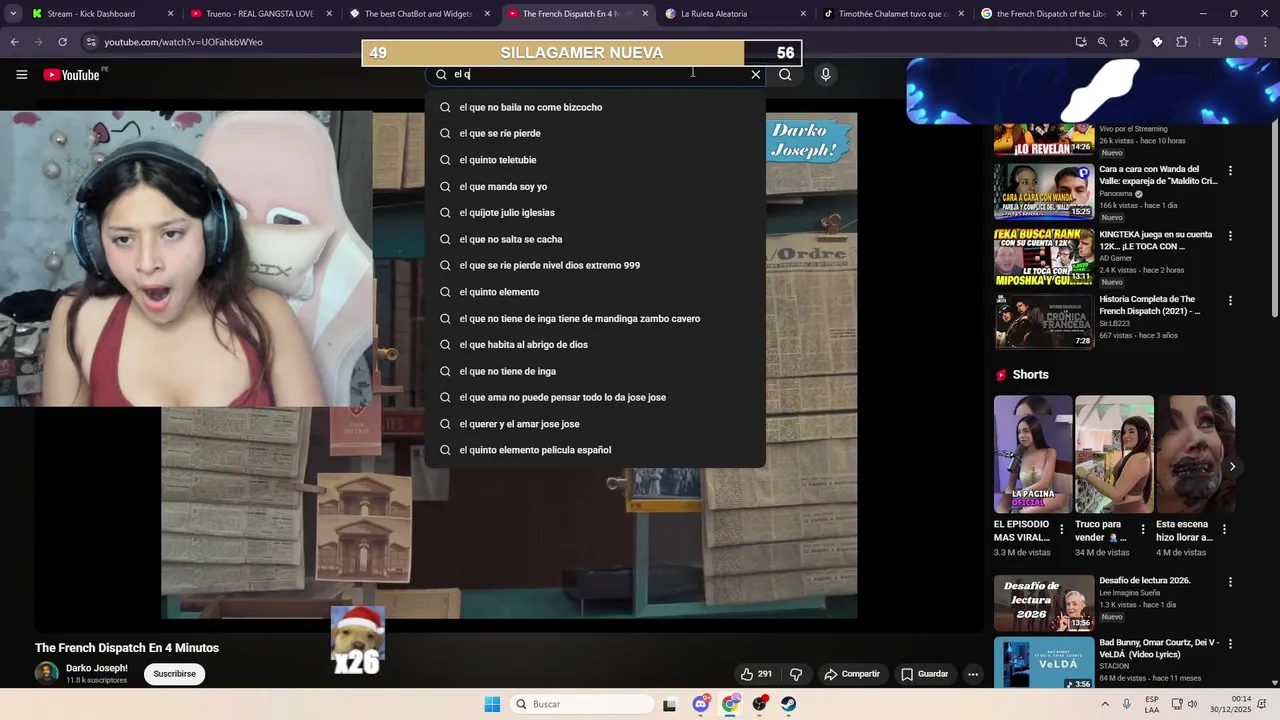Save video with Guardar button

tap(925, 674)
